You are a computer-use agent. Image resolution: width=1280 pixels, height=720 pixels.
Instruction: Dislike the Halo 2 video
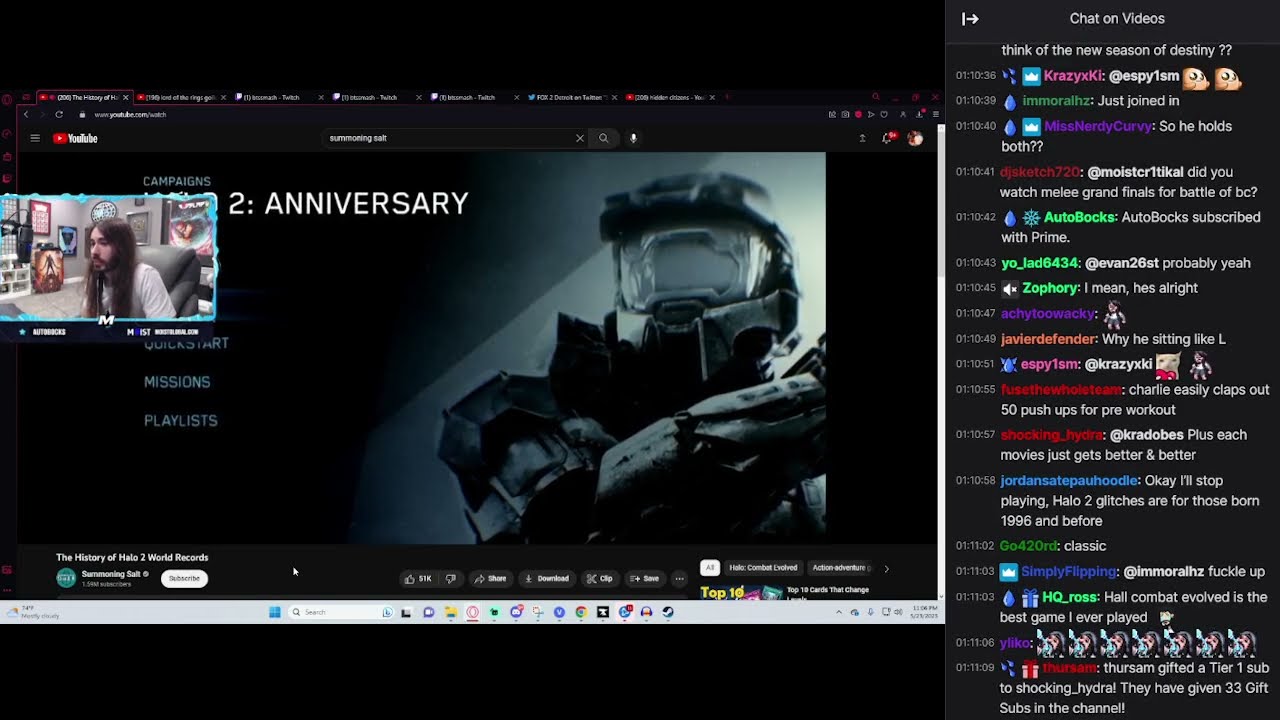[x=450, y=578]
